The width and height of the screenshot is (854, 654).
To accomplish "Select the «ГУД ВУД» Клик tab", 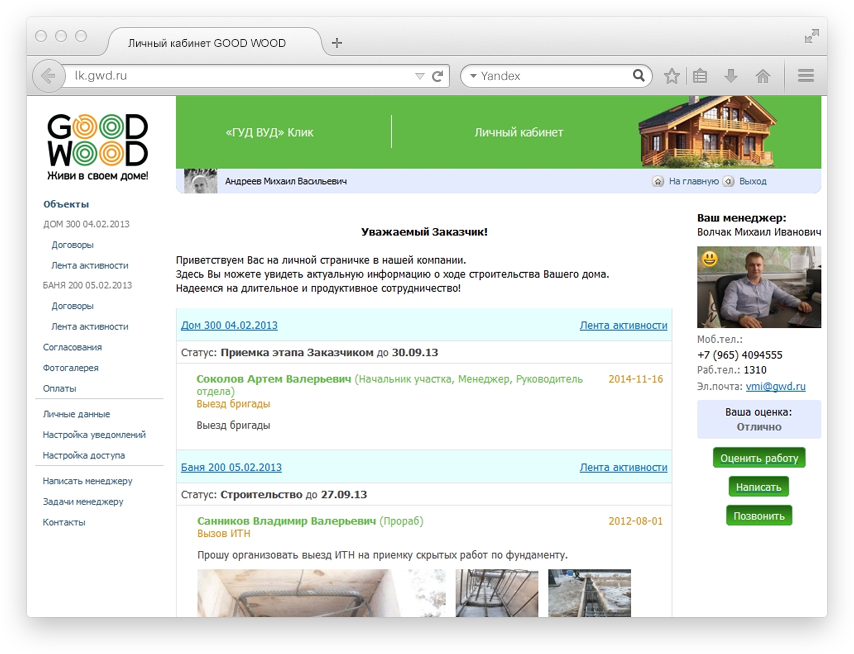I will 269,132.
